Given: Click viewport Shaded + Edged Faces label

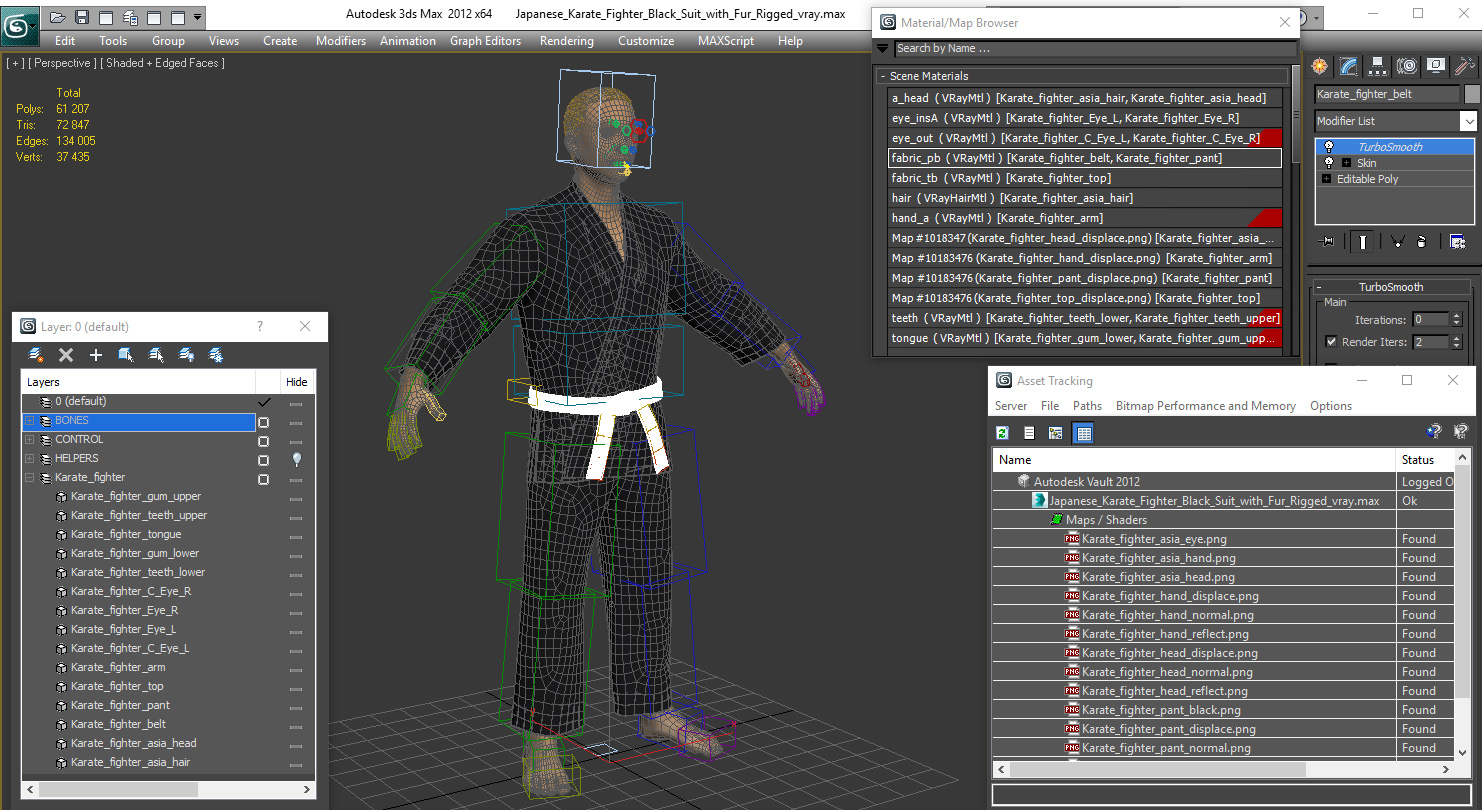Looking at the screenshot, I should 165,63.
